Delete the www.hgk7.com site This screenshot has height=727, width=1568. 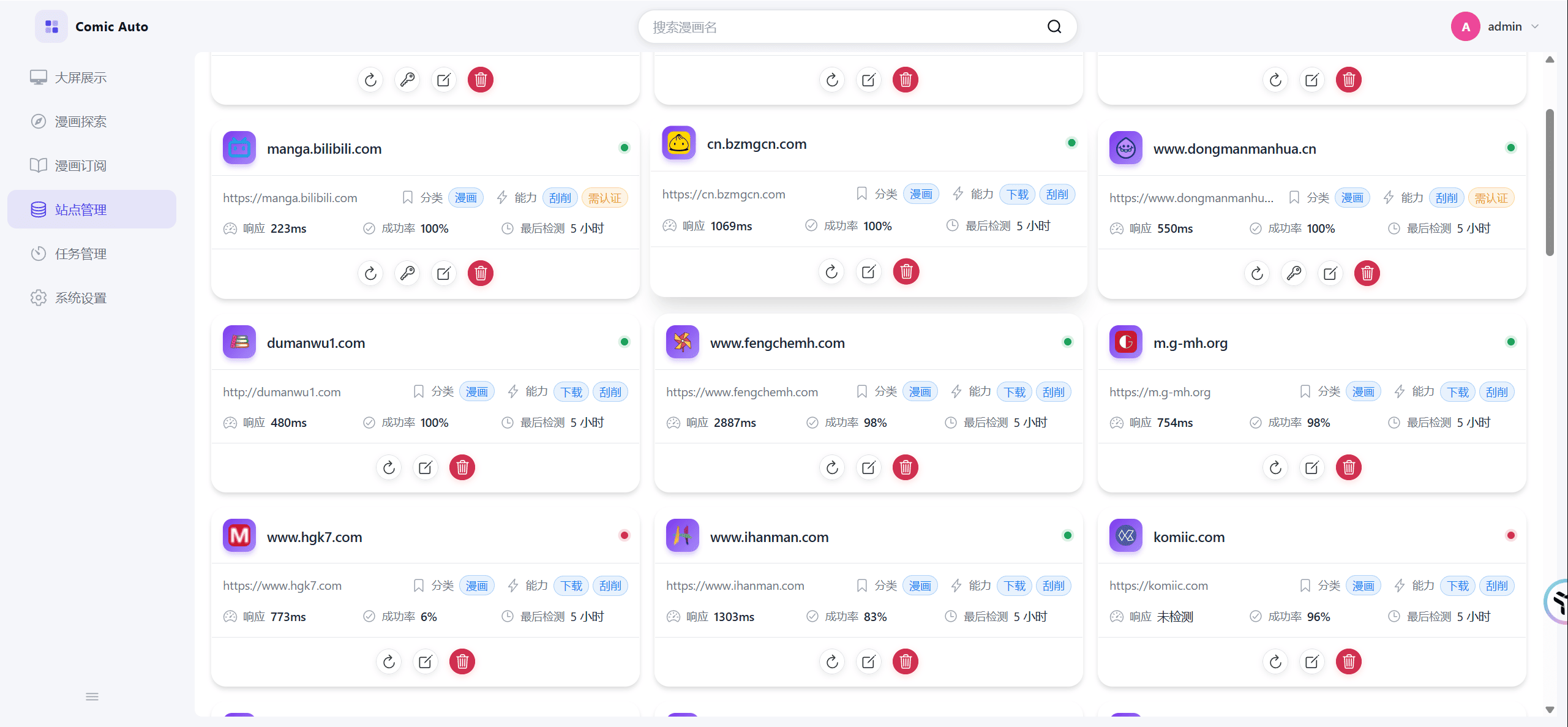(462, 661)
